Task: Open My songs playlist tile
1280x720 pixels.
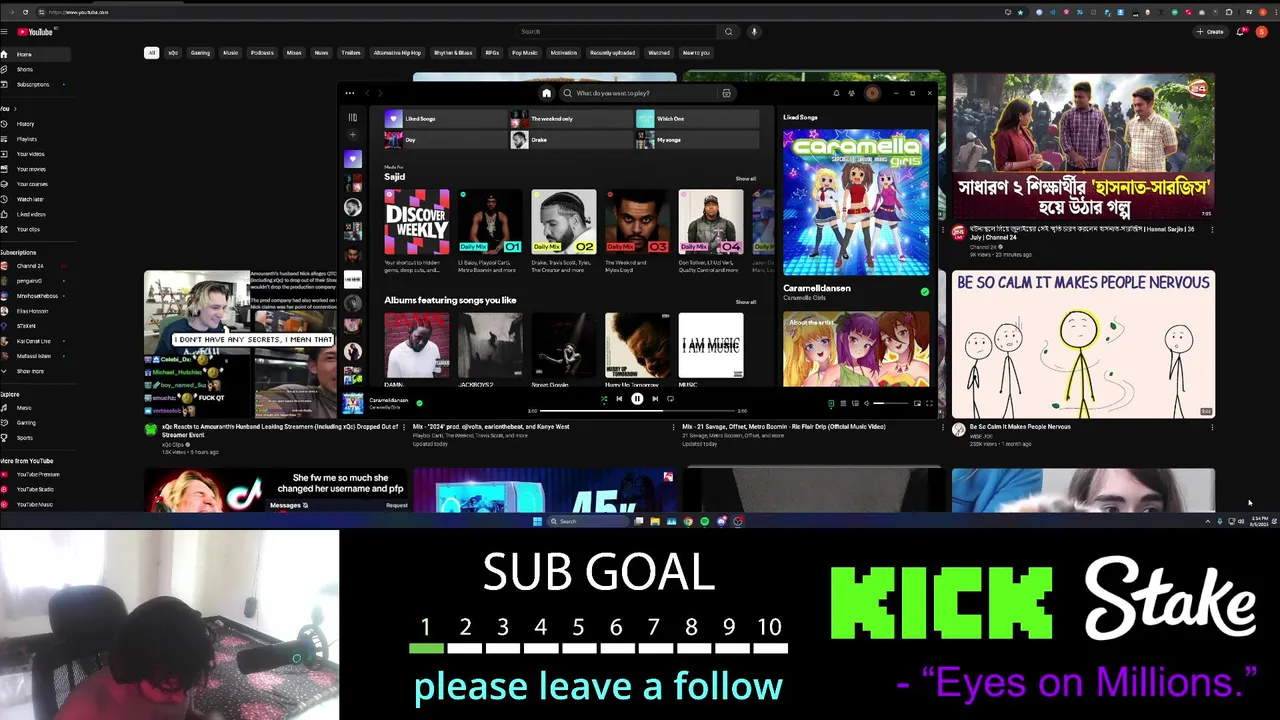Action: coord(698,140)
